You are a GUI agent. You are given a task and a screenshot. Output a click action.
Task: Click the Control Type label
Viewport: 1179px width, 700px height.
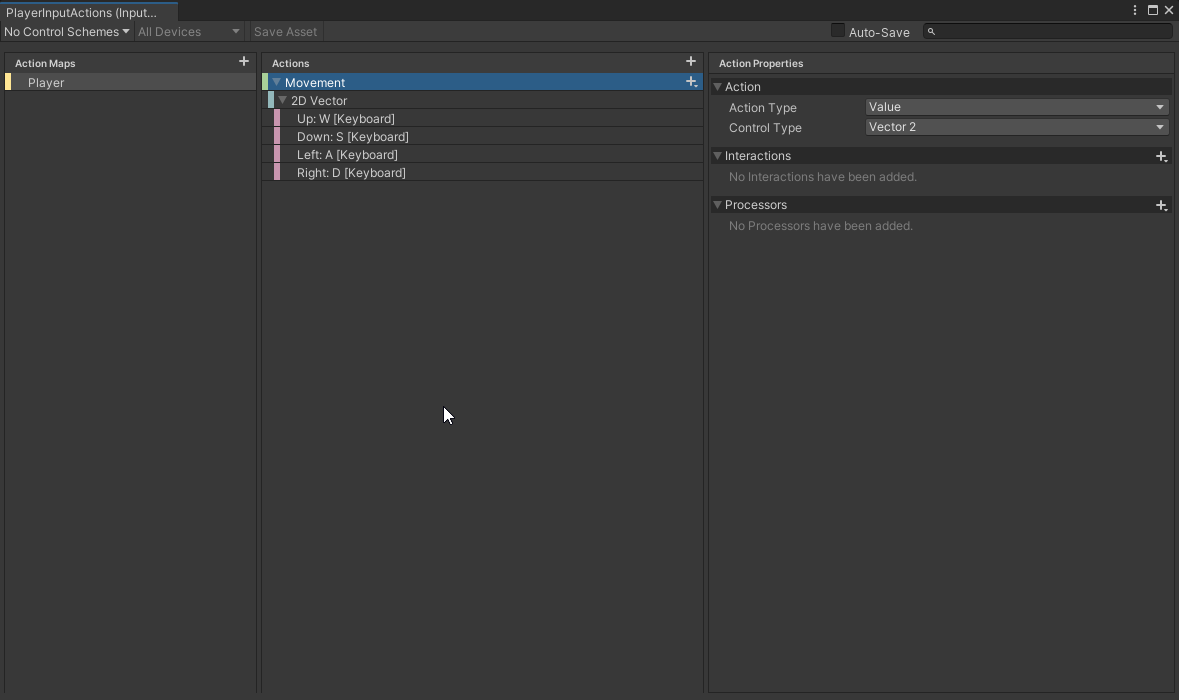tap(765, 128)
